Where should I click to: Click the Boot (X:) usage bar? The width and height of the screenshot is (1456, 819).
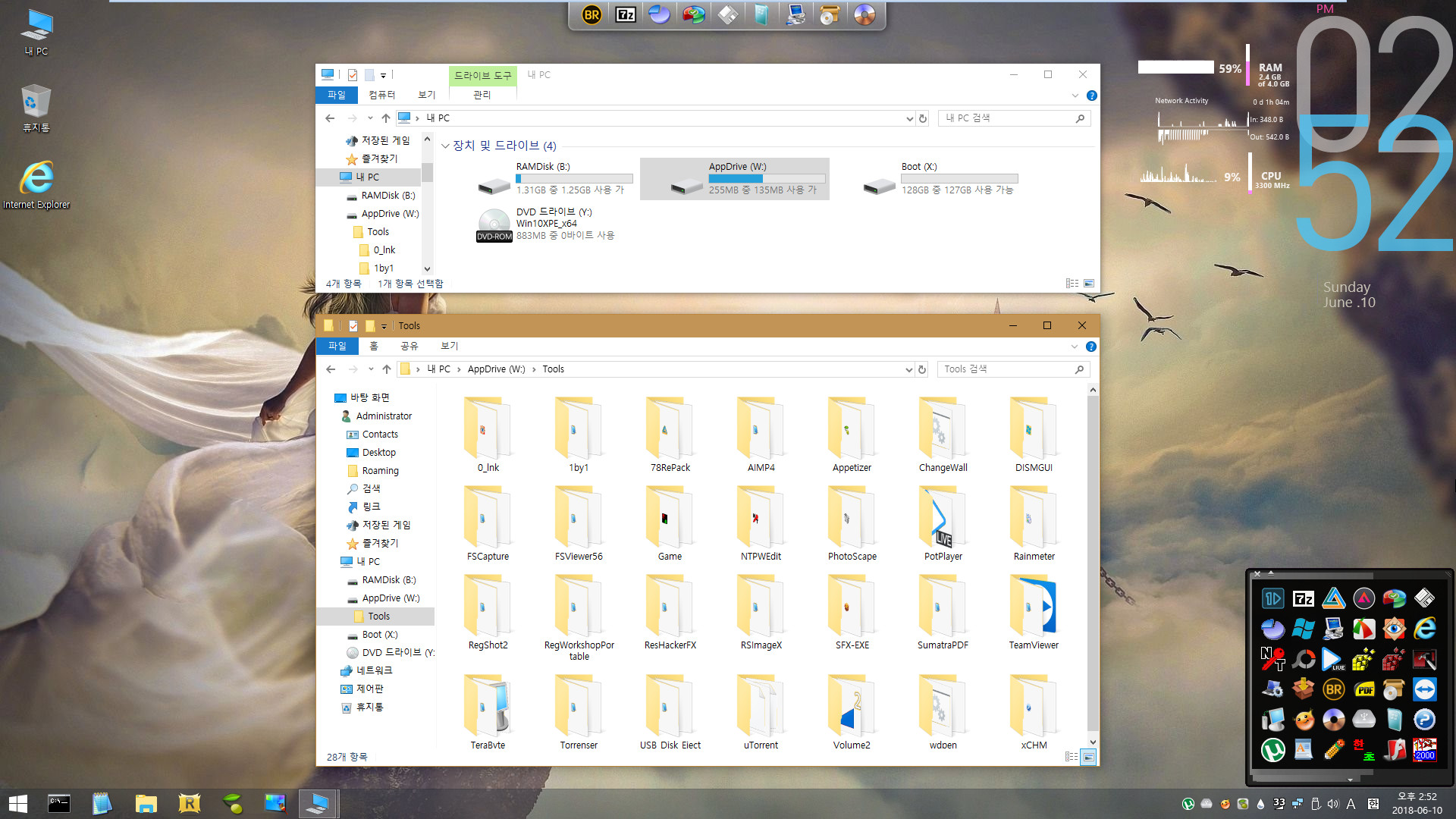(959, 179)
